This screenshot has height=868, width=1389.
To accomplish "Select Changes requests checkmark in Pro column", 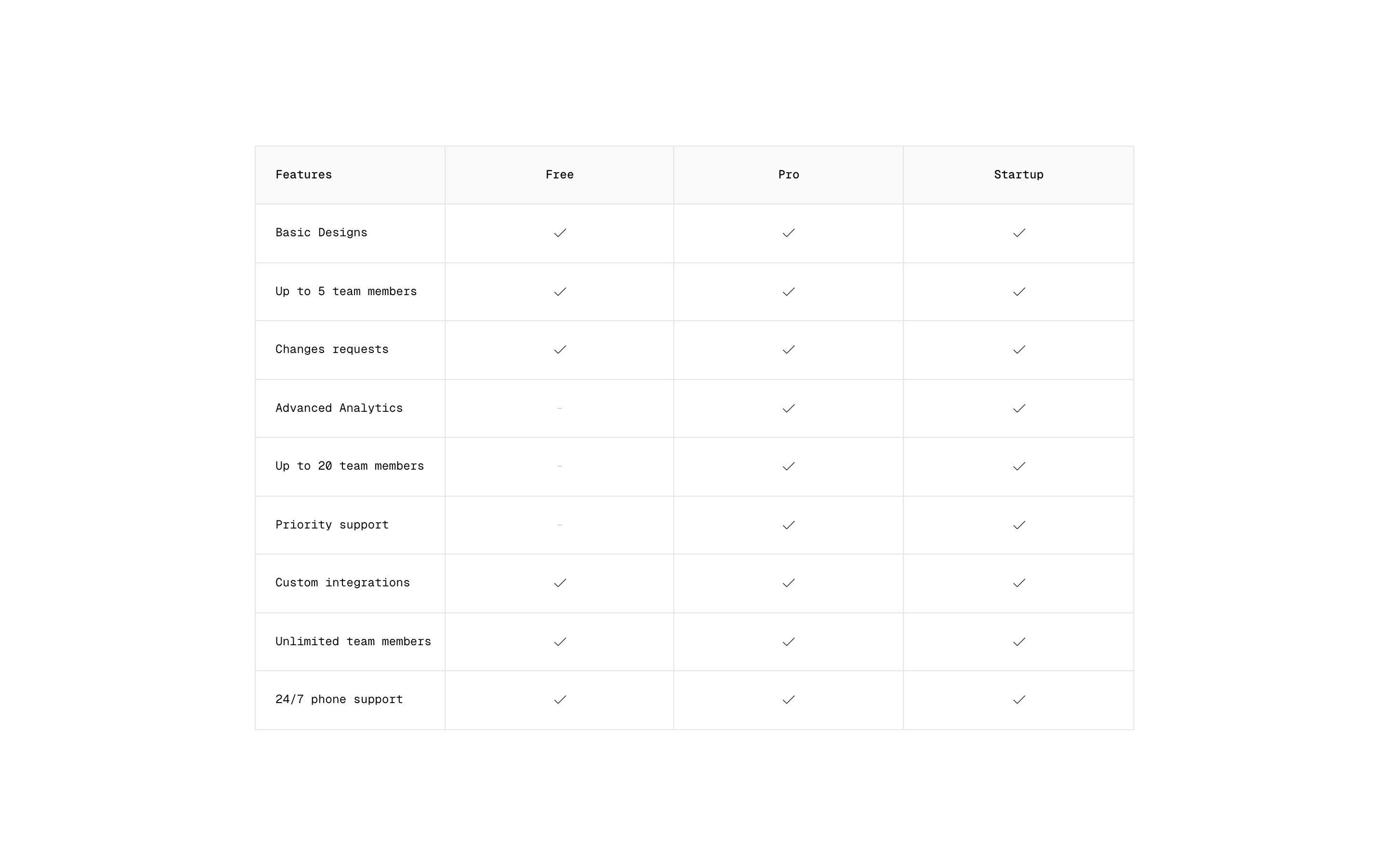I will click(789, 350).
